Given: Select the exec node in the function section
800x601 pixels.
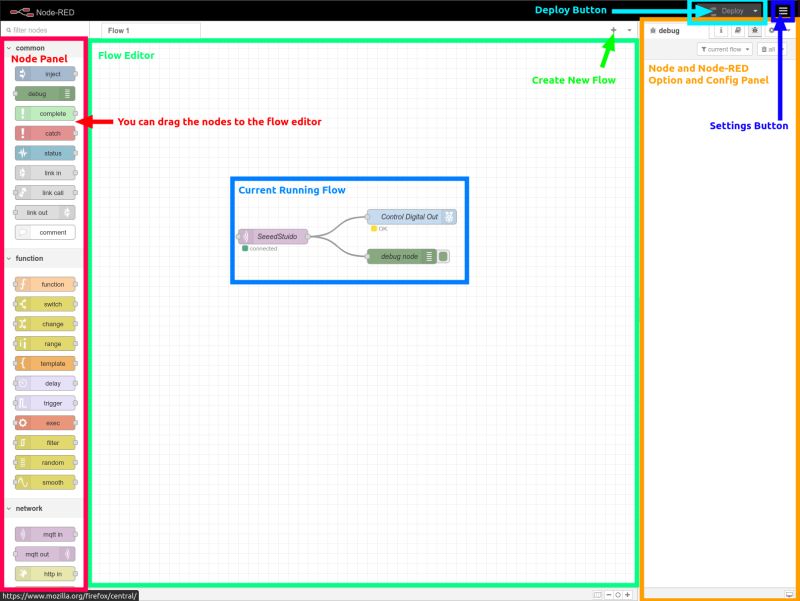Looking at the screenshot, I should click(x=44, y=423).
